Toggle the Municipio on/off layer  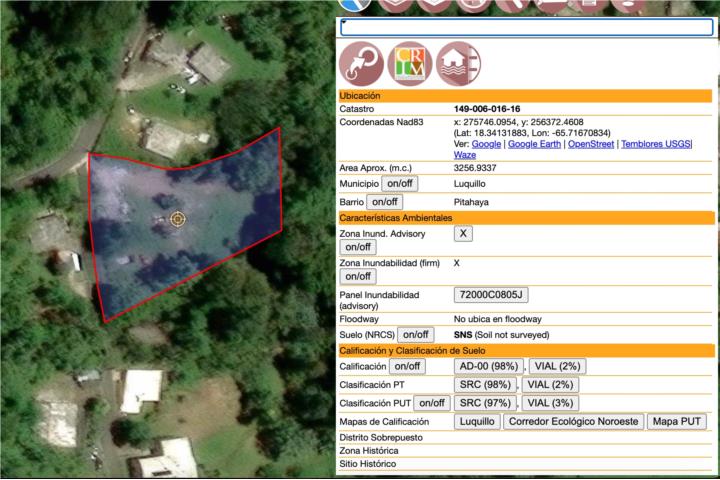[399, 184]
